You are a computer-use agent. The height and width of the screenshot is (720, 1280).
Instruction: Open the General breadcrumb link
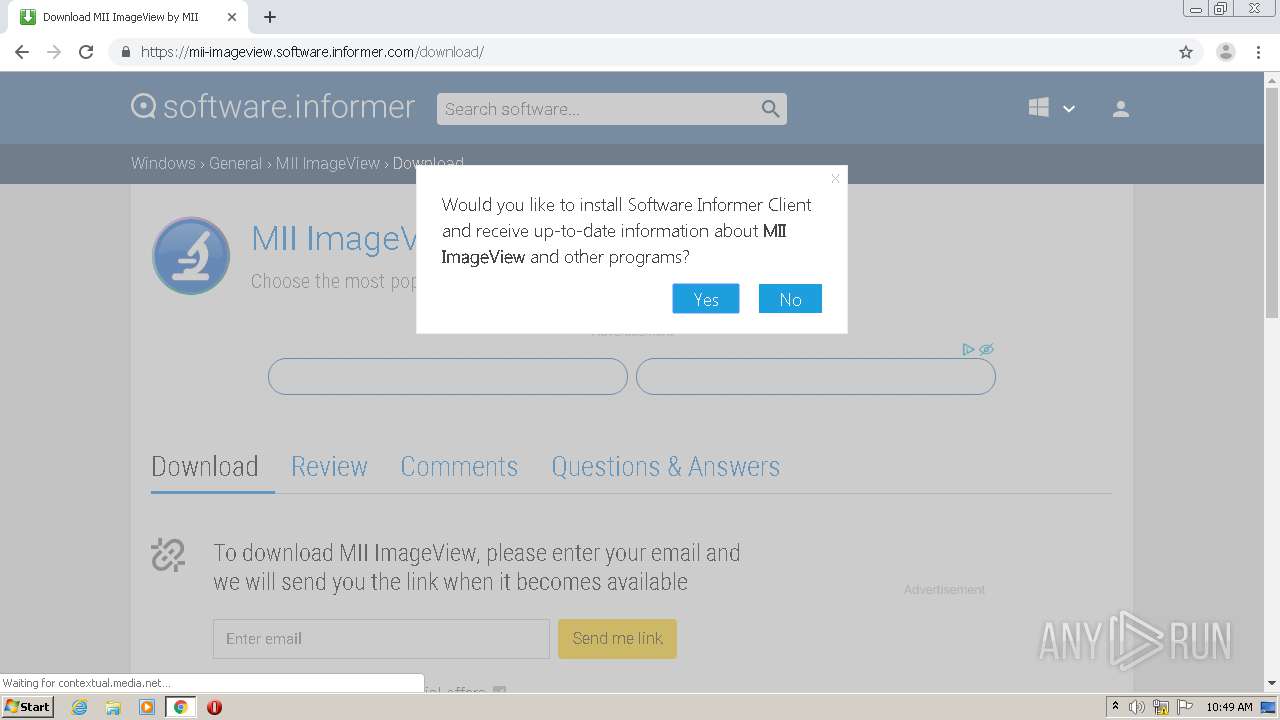235,163
